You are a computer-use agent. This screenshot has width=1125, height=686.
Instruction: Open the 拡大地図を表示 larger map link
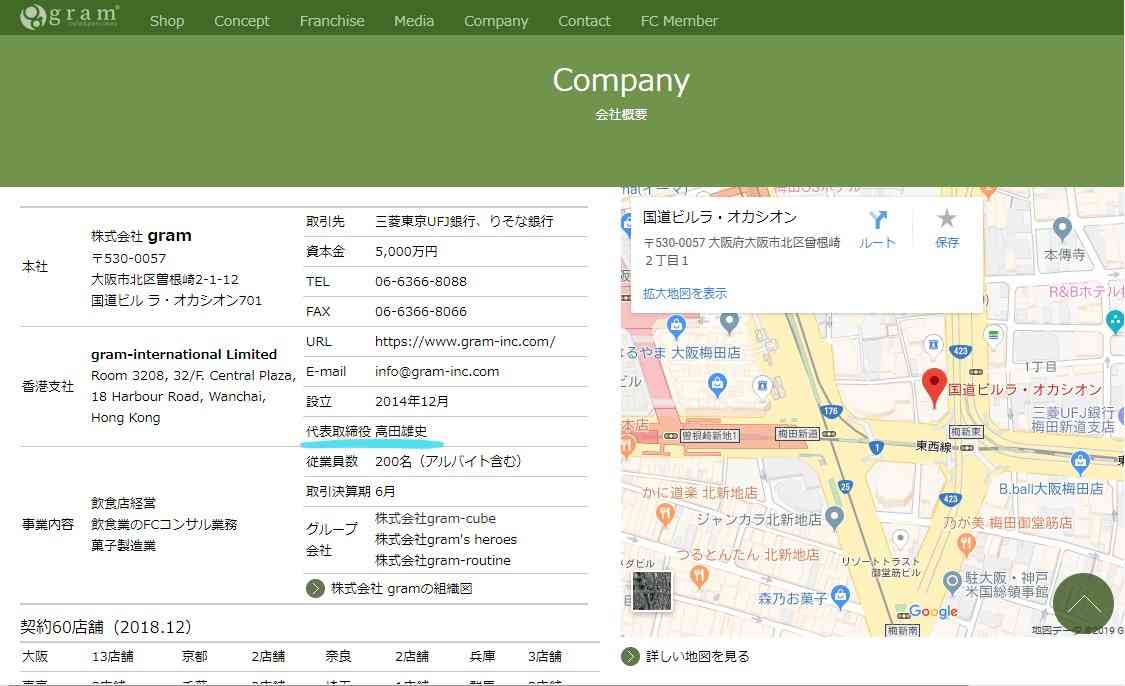pos(684,293)
